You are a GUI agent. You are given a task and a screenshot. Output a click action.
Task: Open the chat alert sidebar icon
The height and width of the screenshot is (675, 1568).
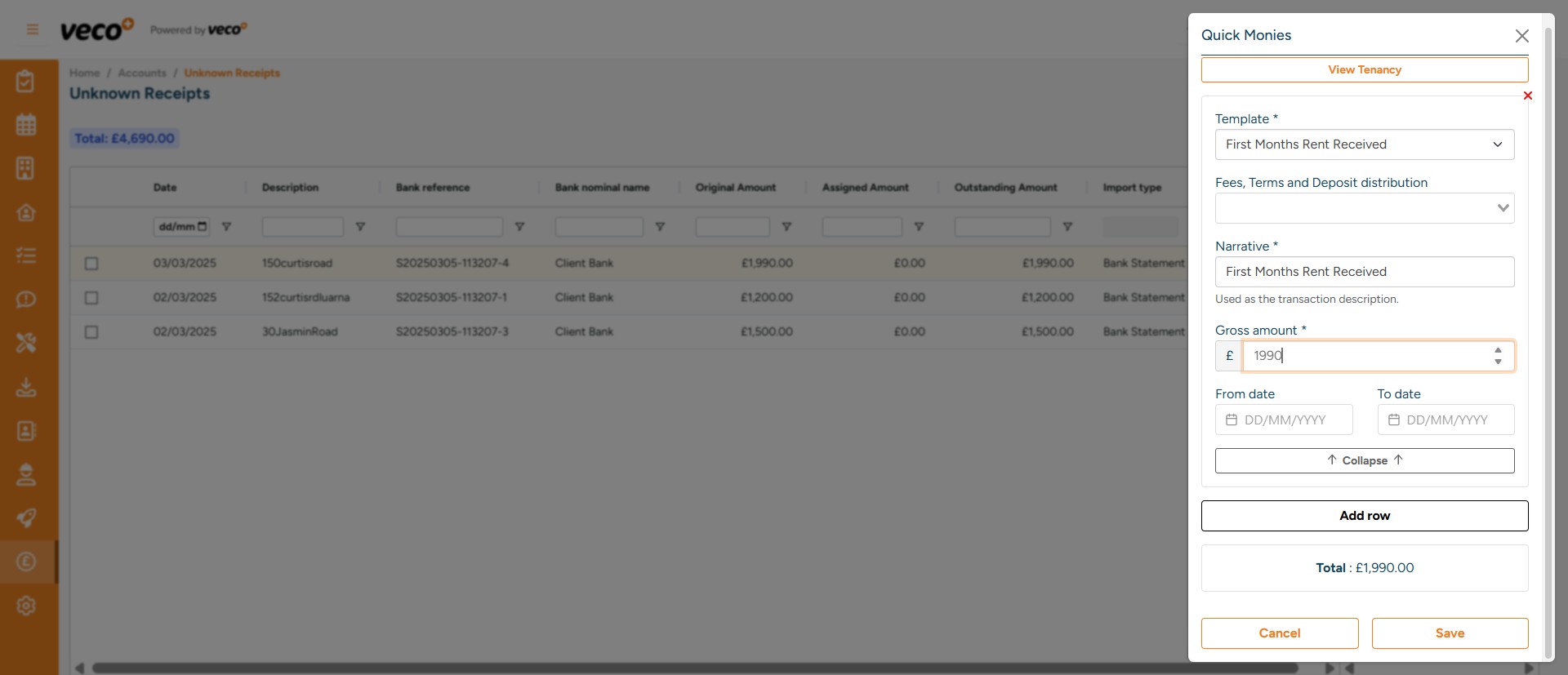coord(26,300)
